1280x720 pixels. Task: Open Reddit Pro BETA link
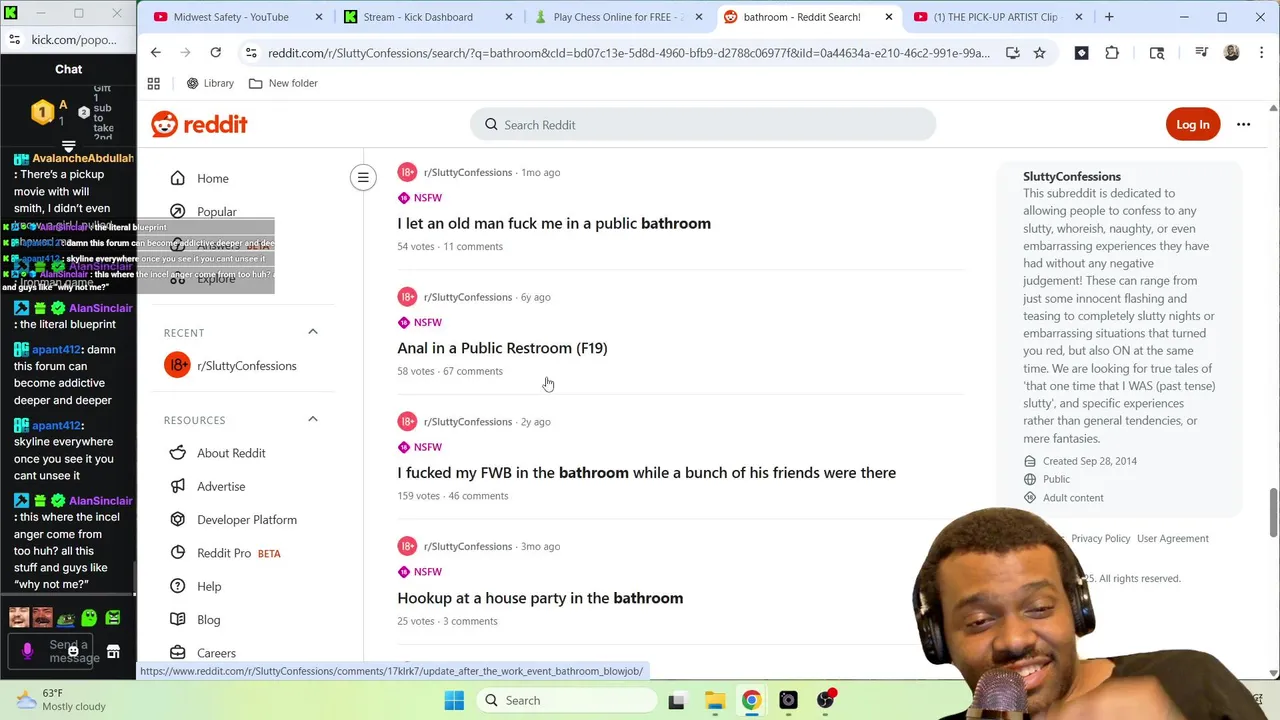(x=238, y=553)
